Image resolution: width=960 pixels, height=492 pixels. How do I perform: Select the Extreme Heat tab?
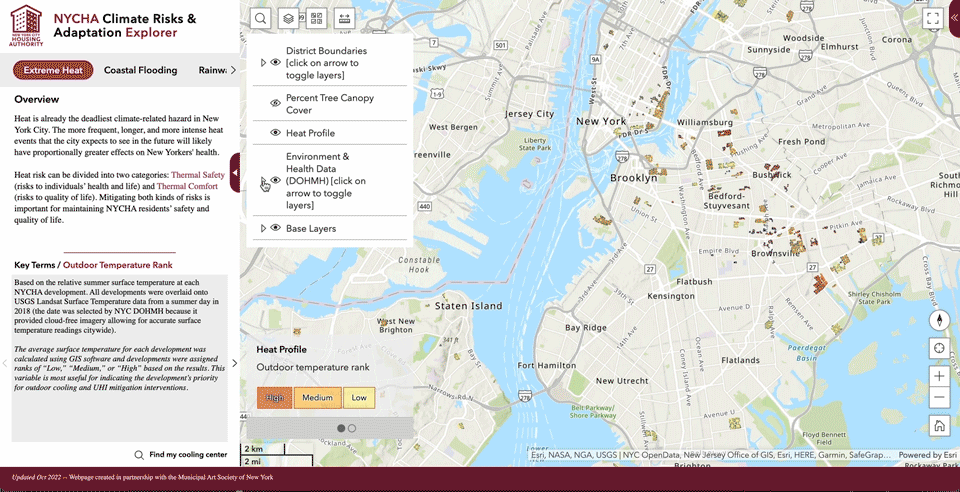53,70
